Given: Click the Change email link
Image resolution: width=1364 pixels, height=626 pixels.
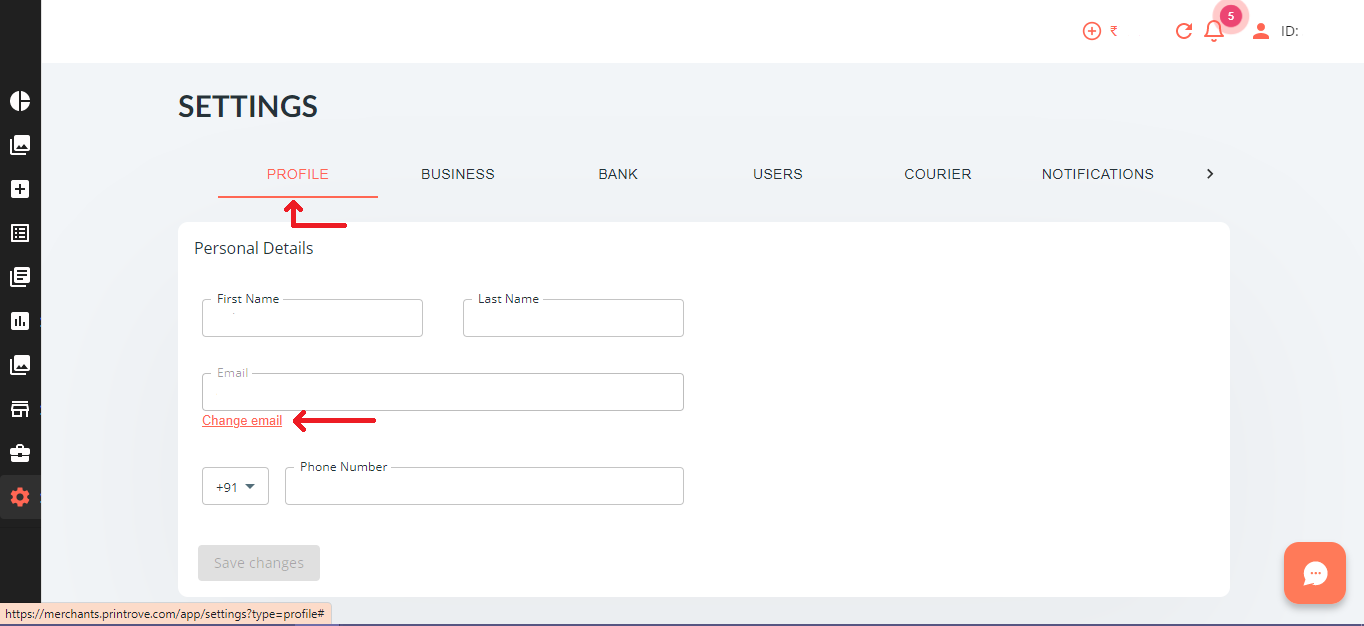Looking at the screenshot, I should point(242,421).
